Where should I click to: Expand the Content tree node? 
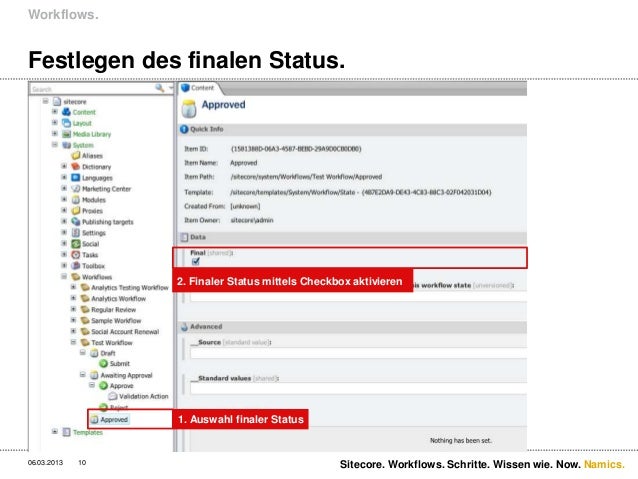[55, 112]
